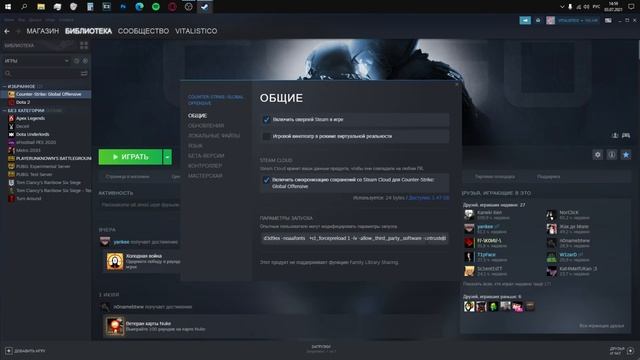
Task: Click the launch options input field
Action: tap(354, 238)
